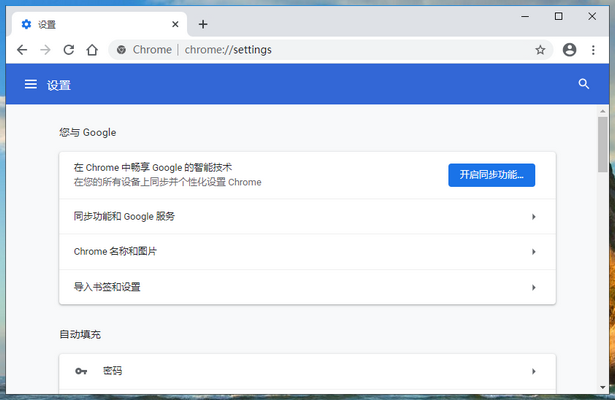Bookmark this page with the star icon

pos(540,50)
